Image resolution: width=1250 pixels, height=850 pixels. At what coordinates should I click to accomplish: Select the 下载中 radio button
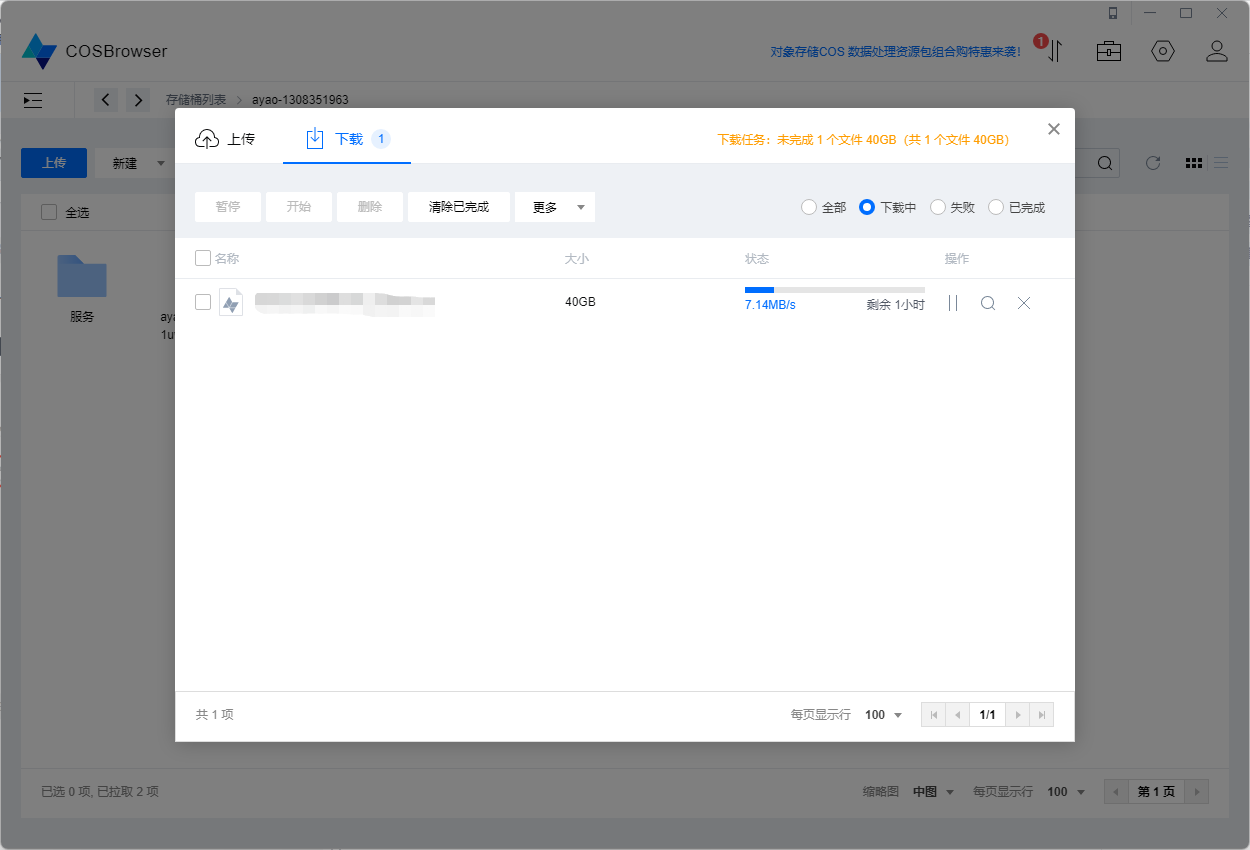pyautogui.click(x=867, y=207)
